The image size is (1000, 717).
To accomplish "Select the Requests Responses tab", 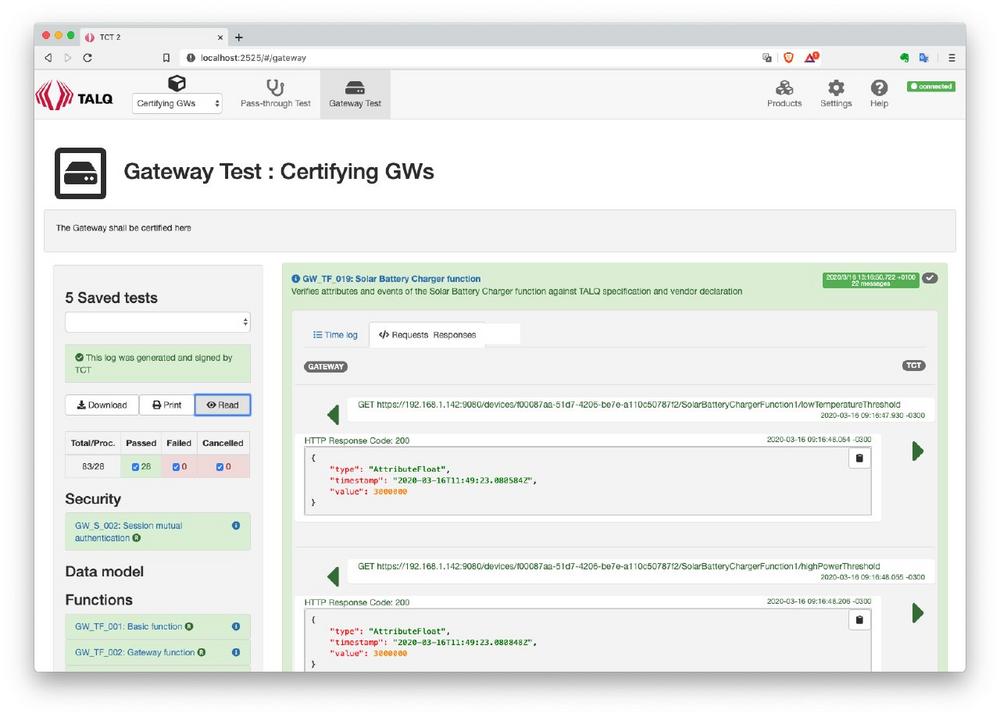I will tap(427, 335).
